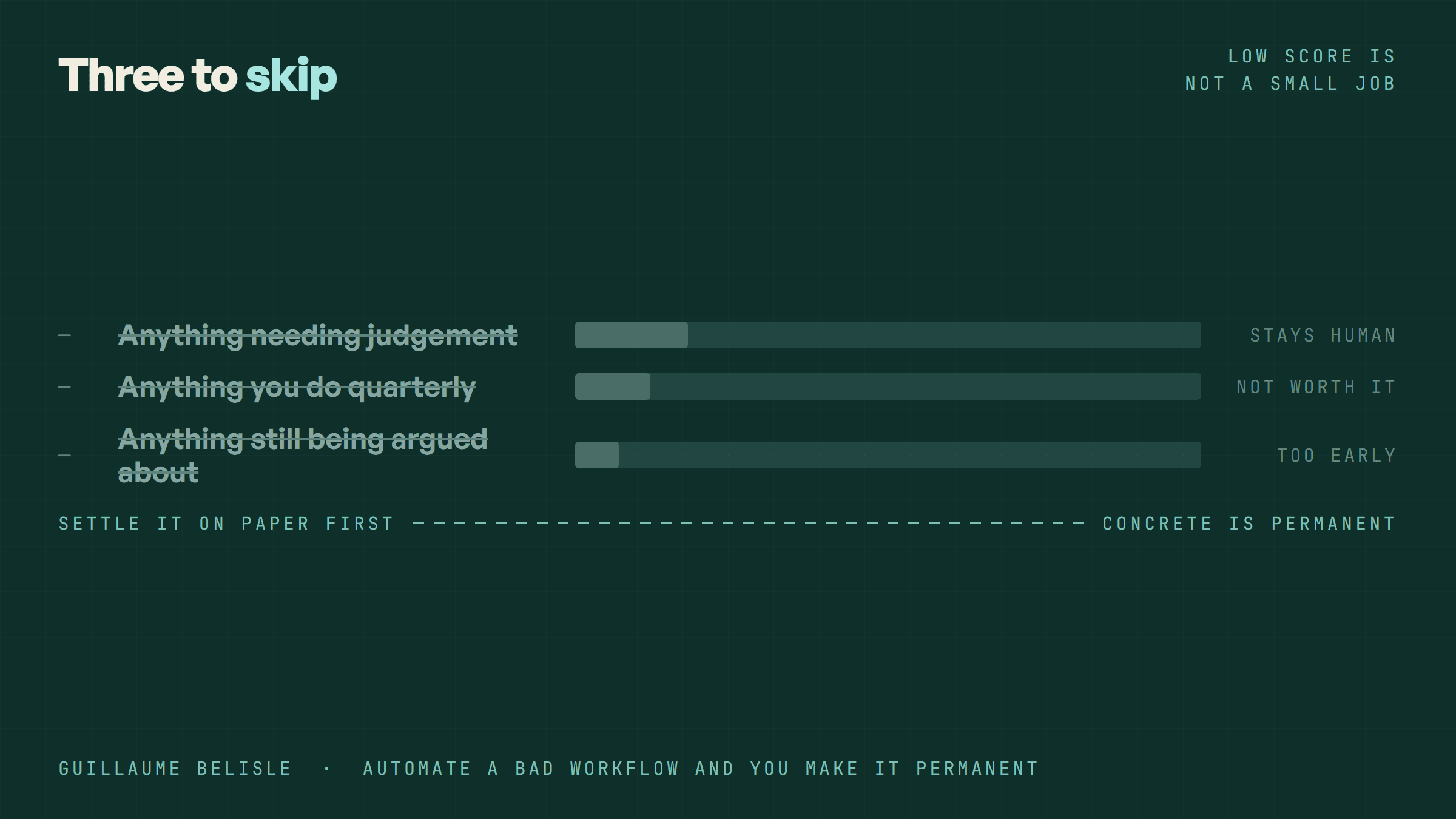Click 'Anything still being argued about' item
This screenshot has height=819, width=1456.
[x=303, y=456]
